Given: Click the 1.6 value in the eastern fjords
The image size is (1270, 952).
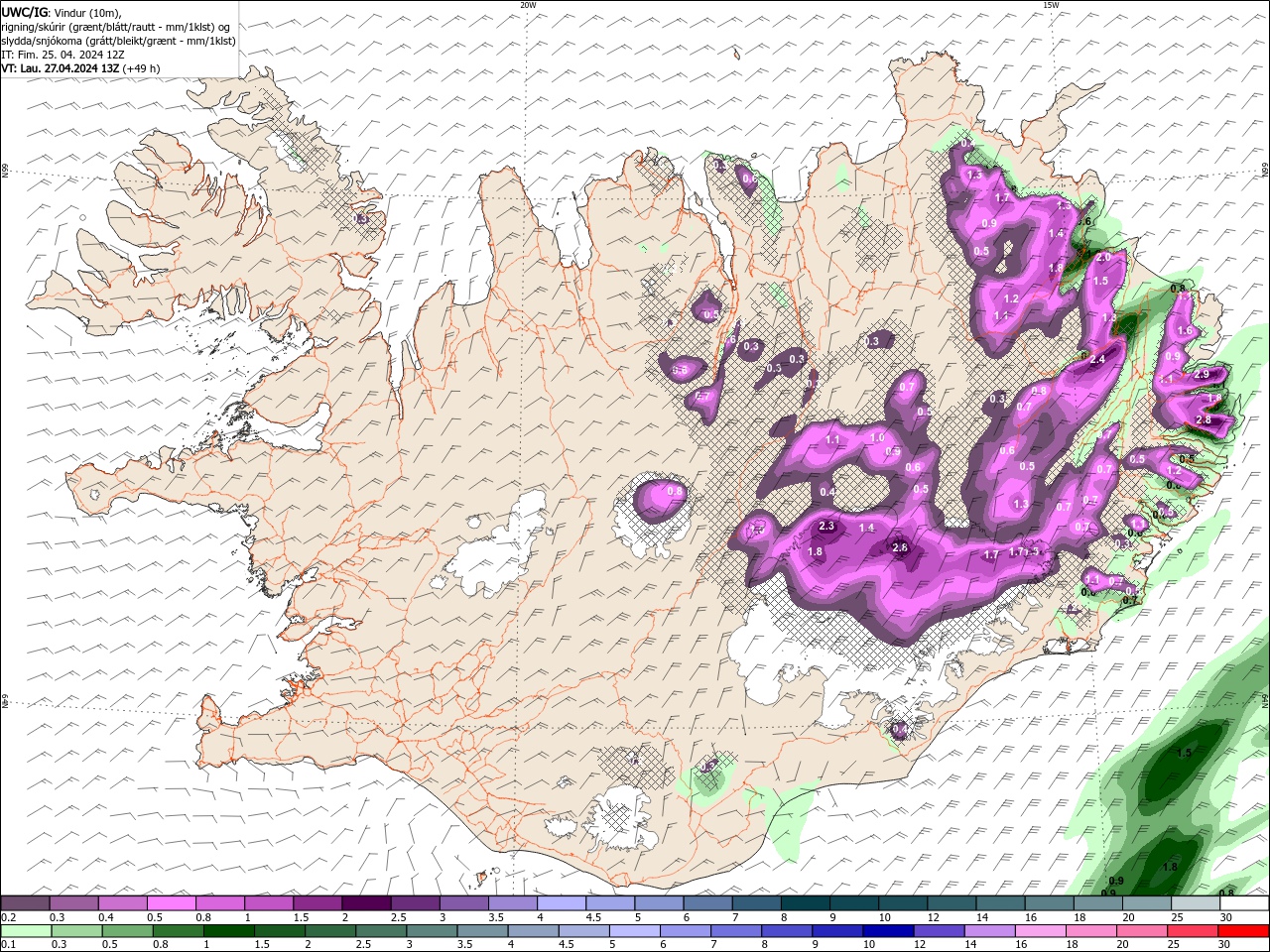Looking at the screenshot, I should coord(1184,330).
